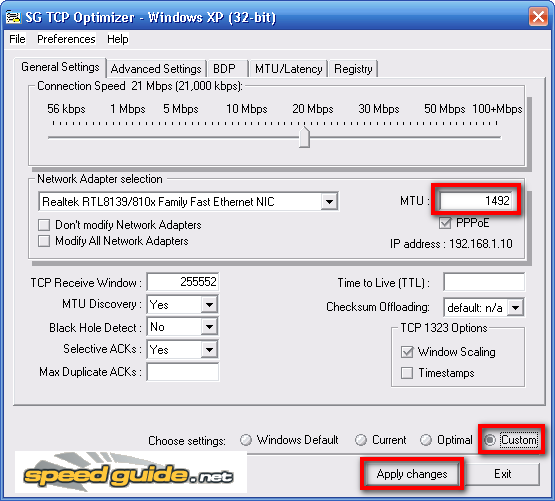Click the SG TCP Optimizer title bar icon

(x=13, y=17)
